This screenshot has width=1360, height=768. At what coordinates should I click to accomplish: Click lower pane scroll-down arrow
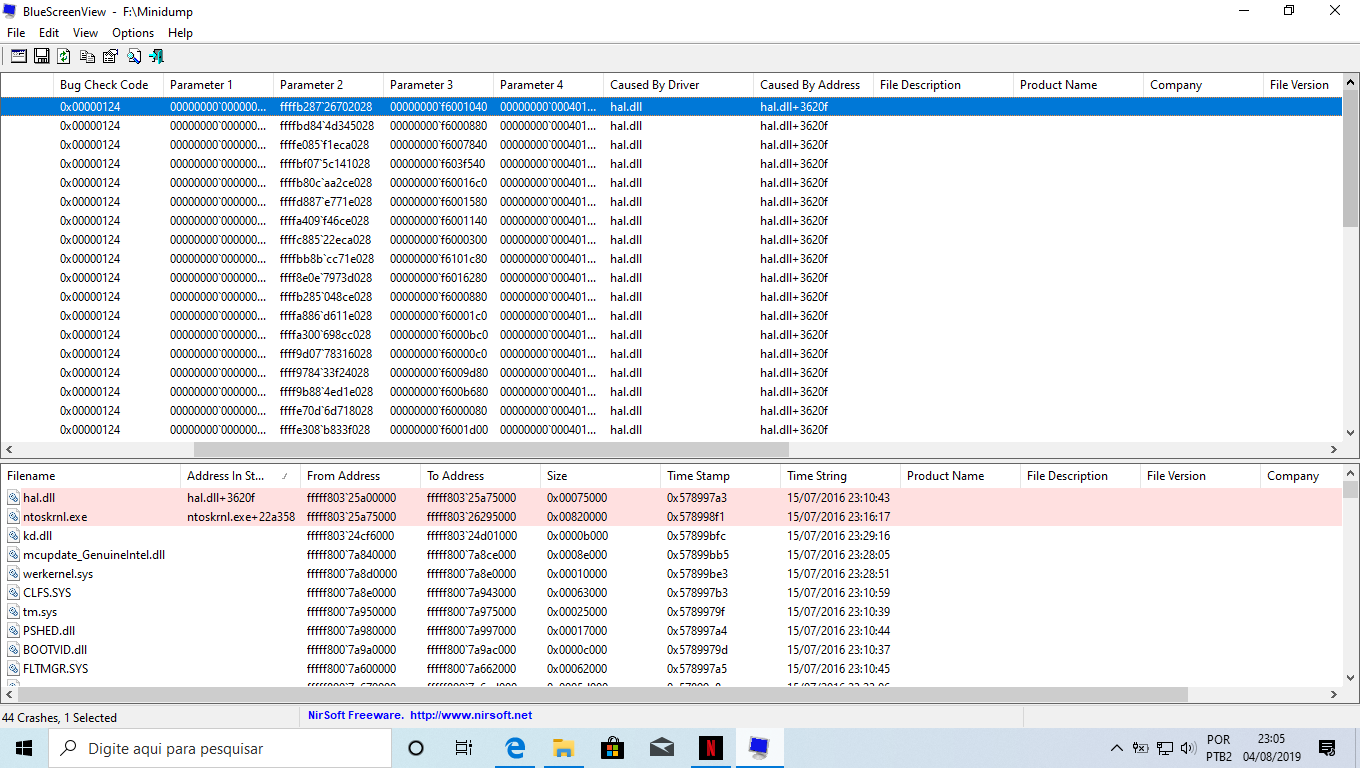click(x=1351, y=677)
